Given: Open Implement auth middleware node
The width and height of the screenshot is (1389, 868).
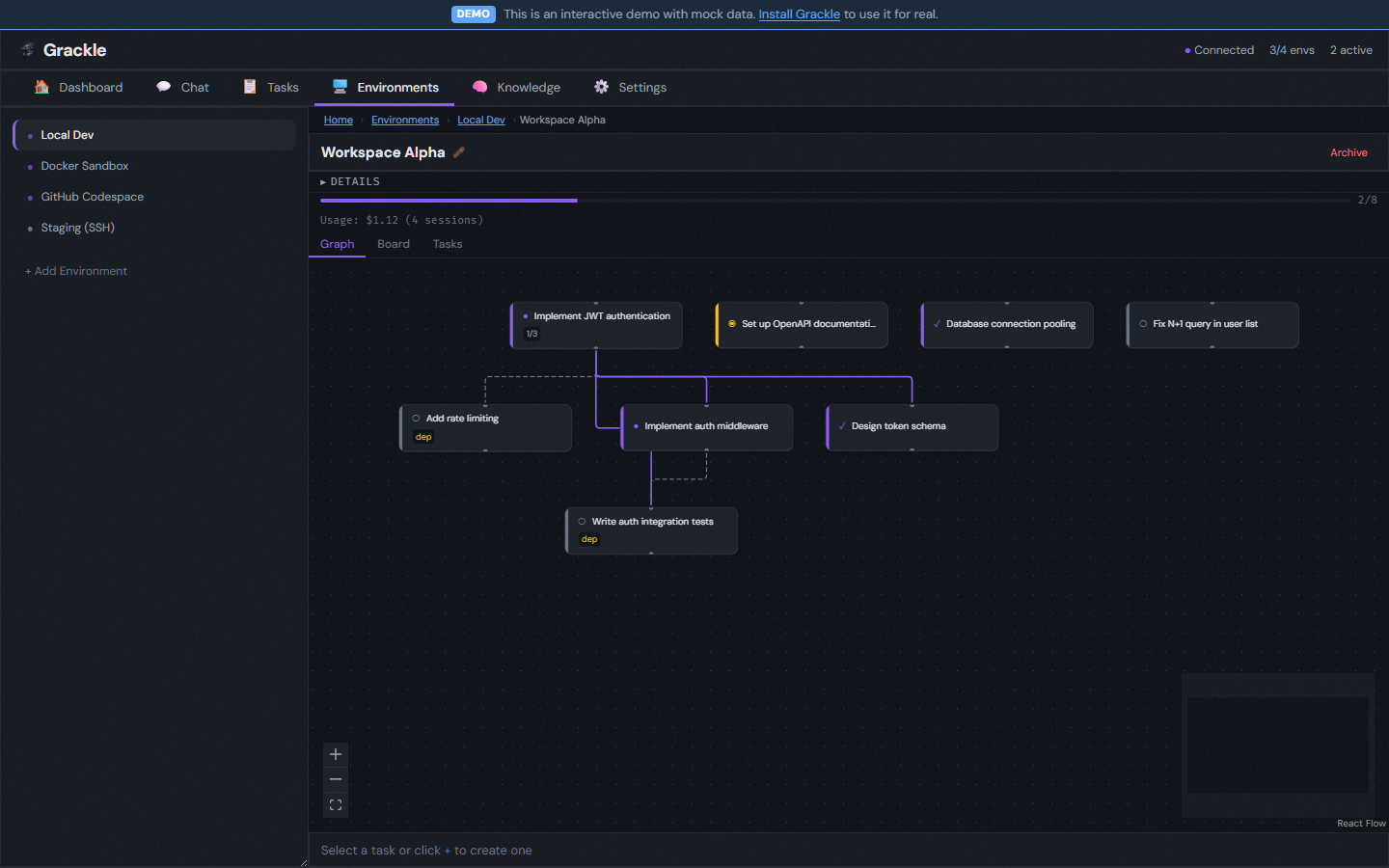Looking at the screenshot, I should [x=707, y=427].
